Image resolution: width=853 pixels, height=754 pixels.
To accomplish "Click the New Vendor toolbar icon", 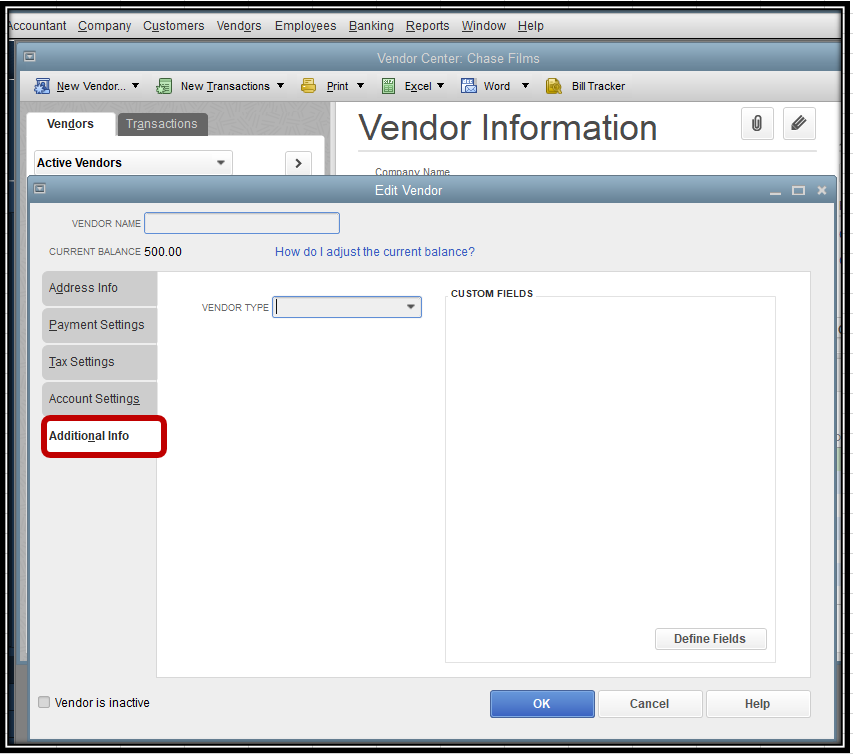I will point(43,86).
